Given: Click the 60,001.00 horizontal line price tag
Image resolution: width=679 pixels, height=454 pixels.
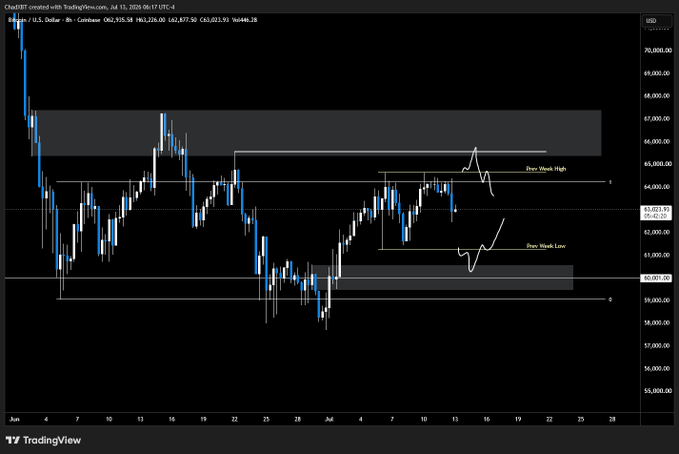Looking at the screenshot, I should (x=656, y=278).
